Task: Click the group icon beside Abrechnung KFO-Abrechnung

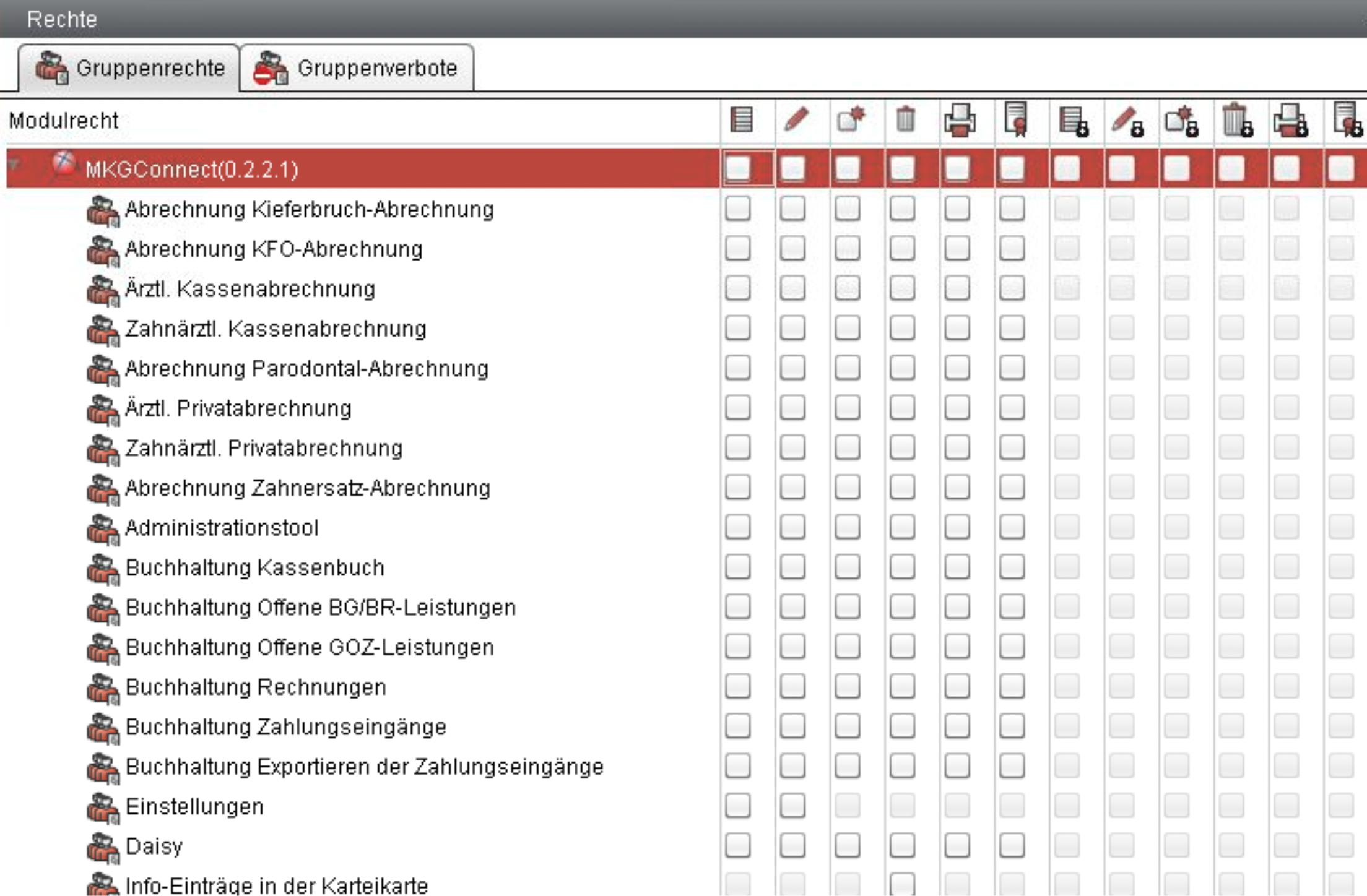Action: 103,251
